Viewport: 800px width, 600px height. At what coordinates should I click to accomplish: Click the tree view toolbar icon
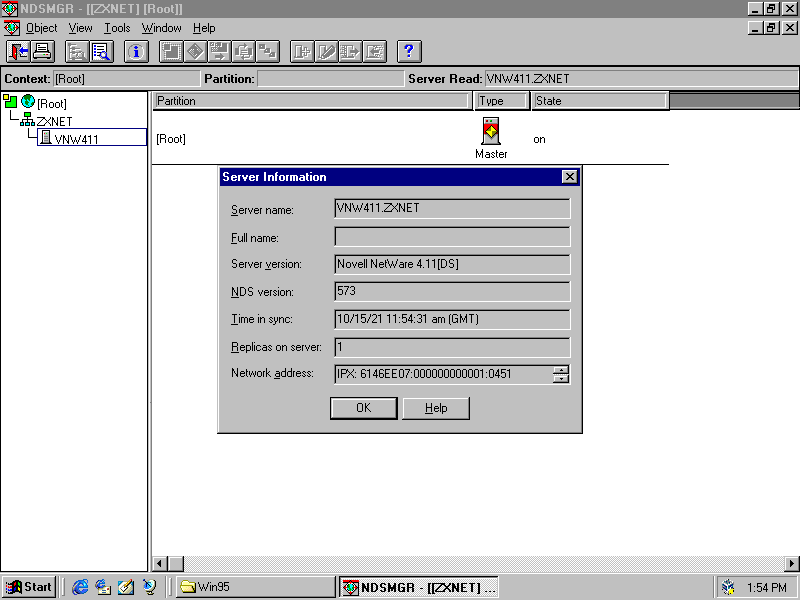[77, 52]
